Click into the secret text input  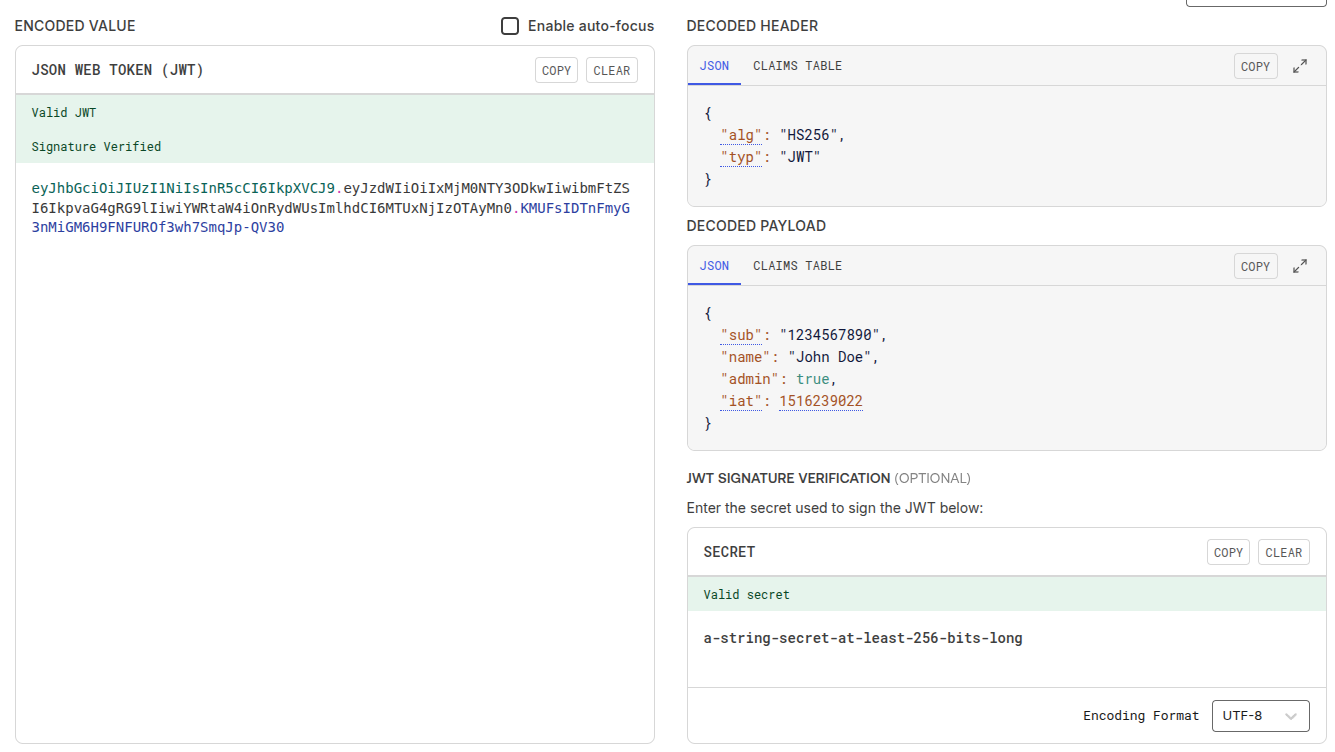862,638
